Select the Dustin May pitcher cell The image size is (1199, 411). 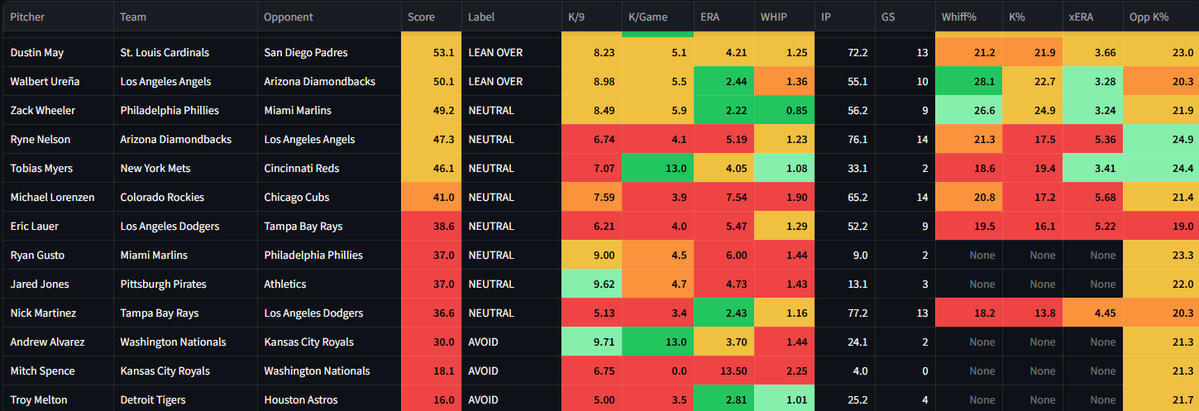pyautogui.click(x=57, y=53)
